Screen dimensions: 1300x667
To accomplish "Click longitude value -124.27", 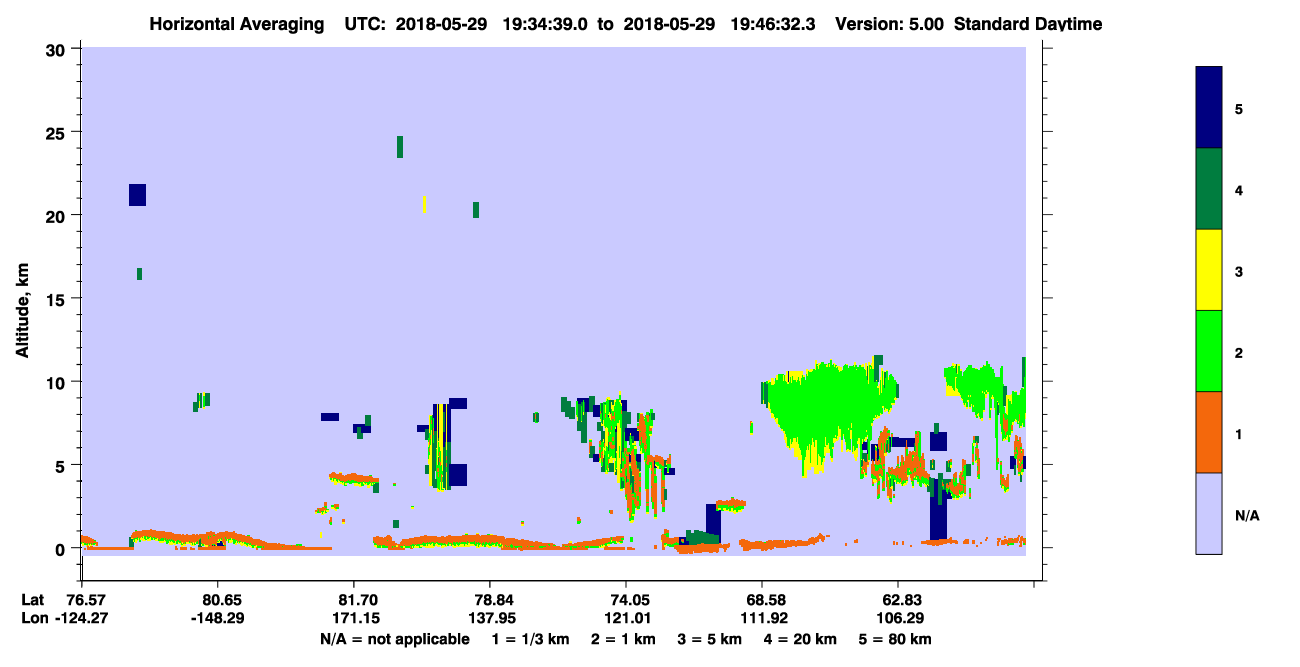I will tap(82, 617).
